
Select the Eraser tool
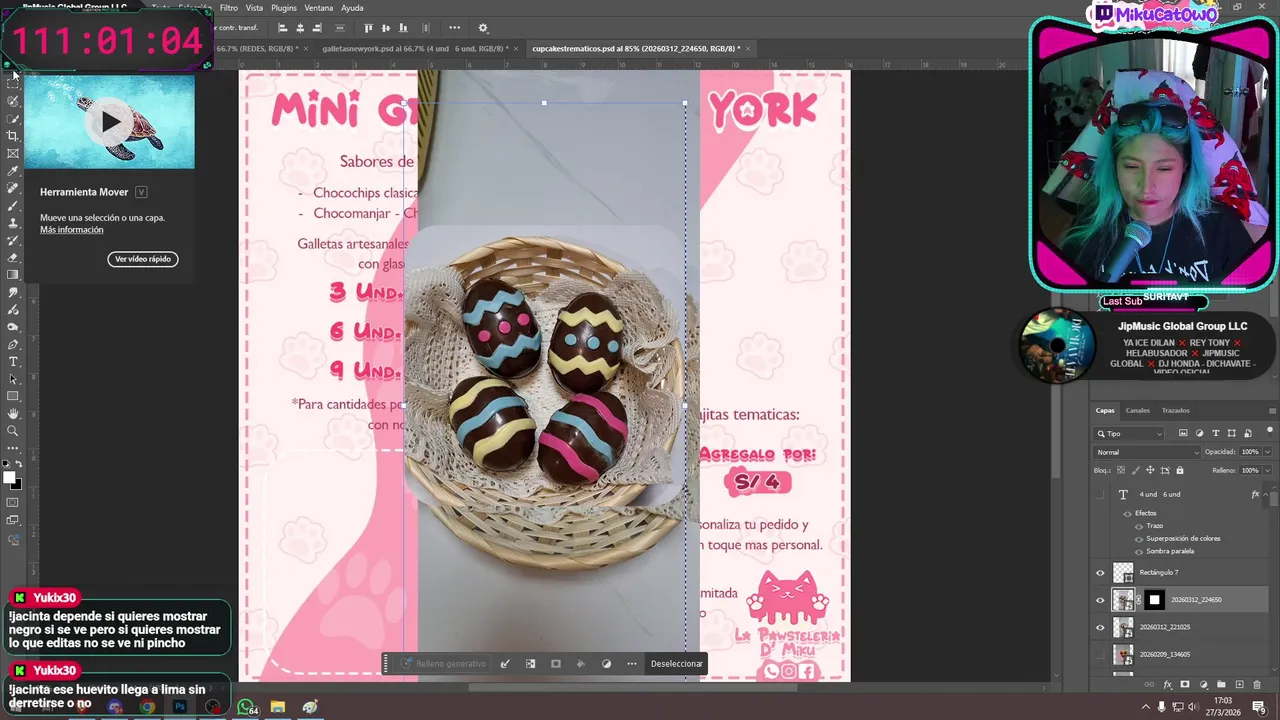pyautogui.click(x=13, y=257)
